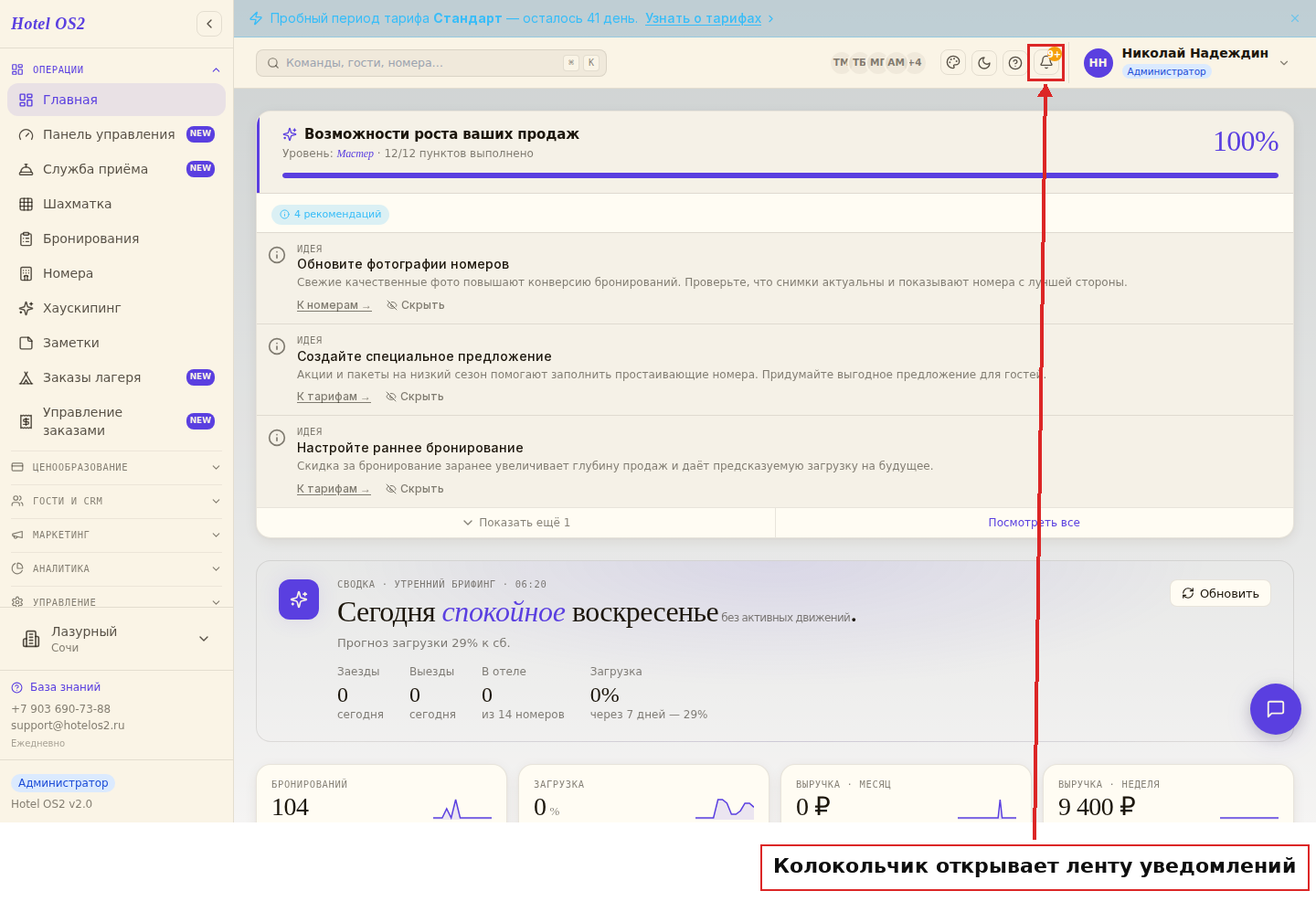
Task: Expand Показать ещё 1 recommendation
Action: point(516,523)
